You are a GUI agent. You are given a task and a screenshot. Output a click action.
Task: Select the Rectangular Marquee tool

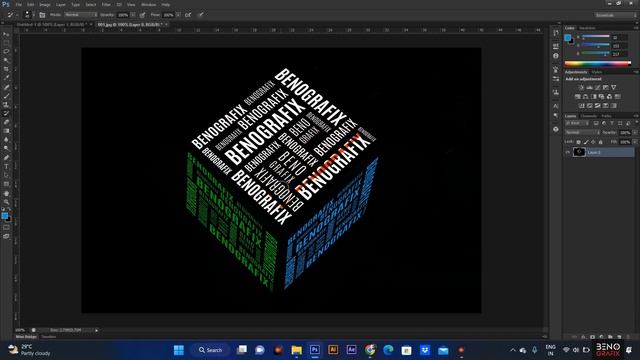[6, 43]
